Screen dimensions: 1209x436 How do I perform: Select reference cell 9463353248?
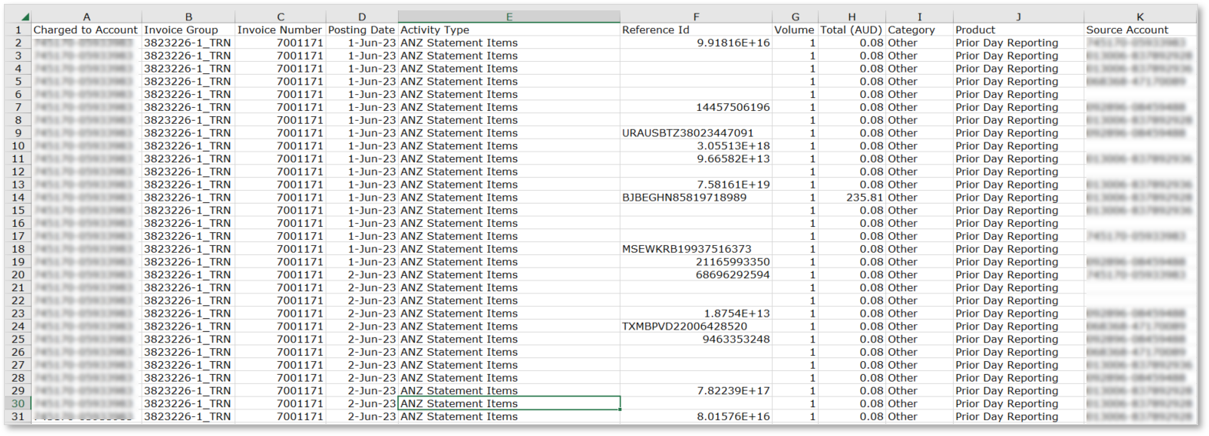(696, 340)
